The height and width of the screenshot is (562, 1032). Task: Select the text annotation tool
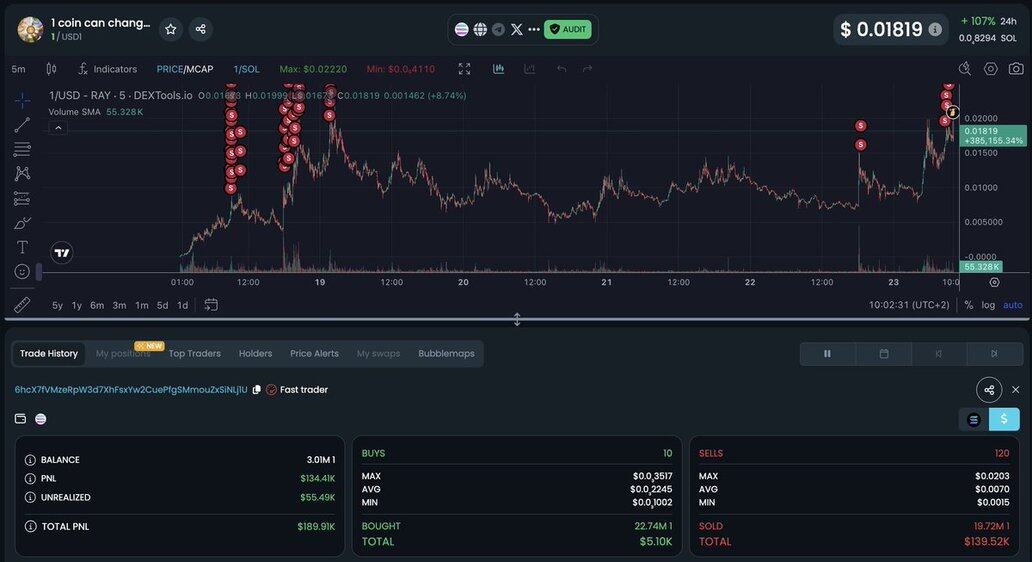pyautogui.click(x=22, y=247)
